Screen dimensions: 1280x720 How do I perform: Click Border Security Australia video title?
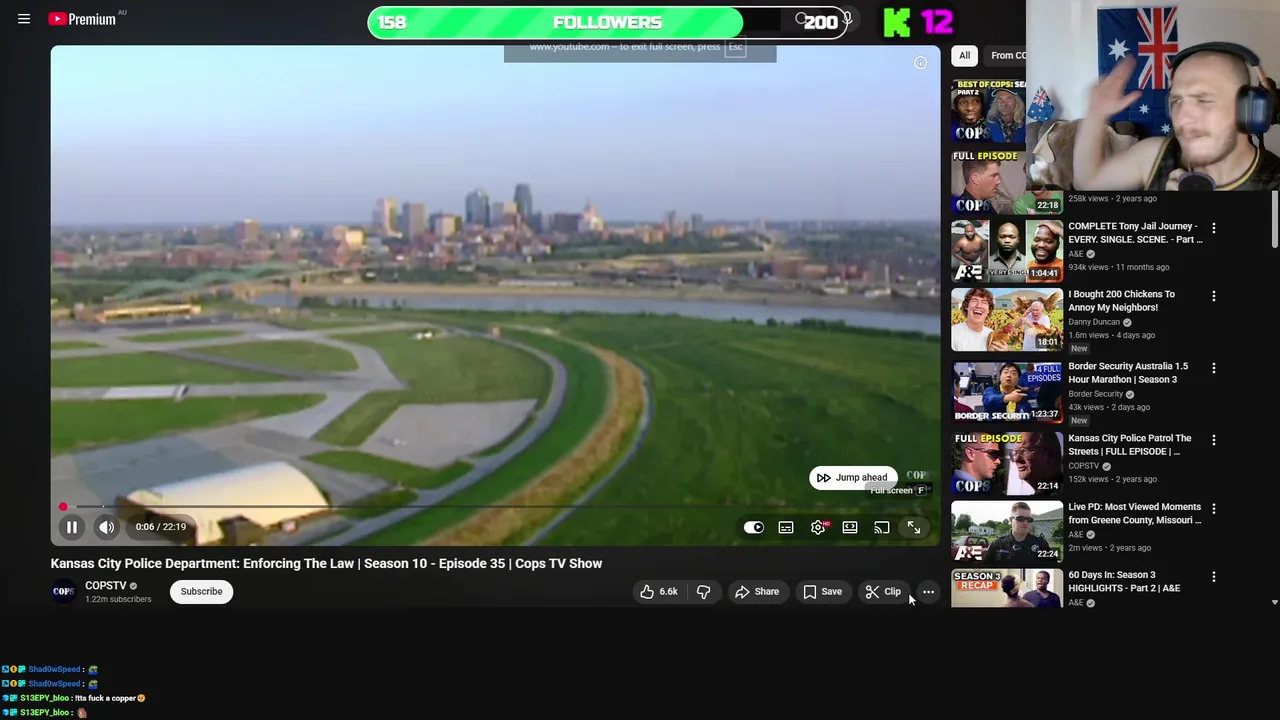pos(1128,373)
